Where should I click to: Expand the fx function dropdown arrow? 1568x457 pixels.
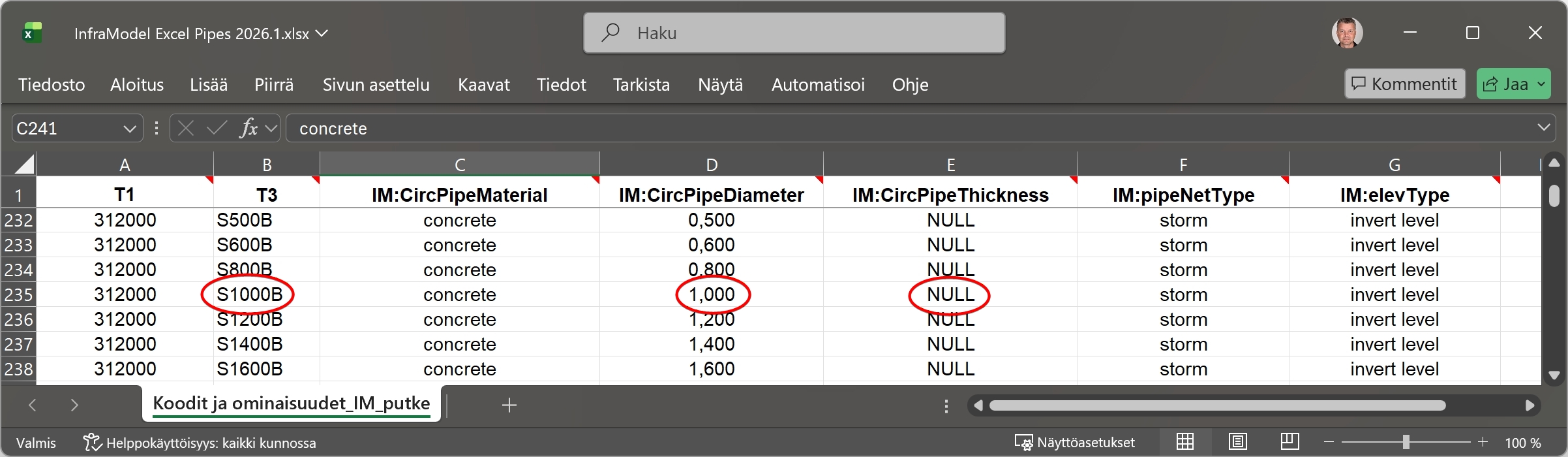coord(271,129)
